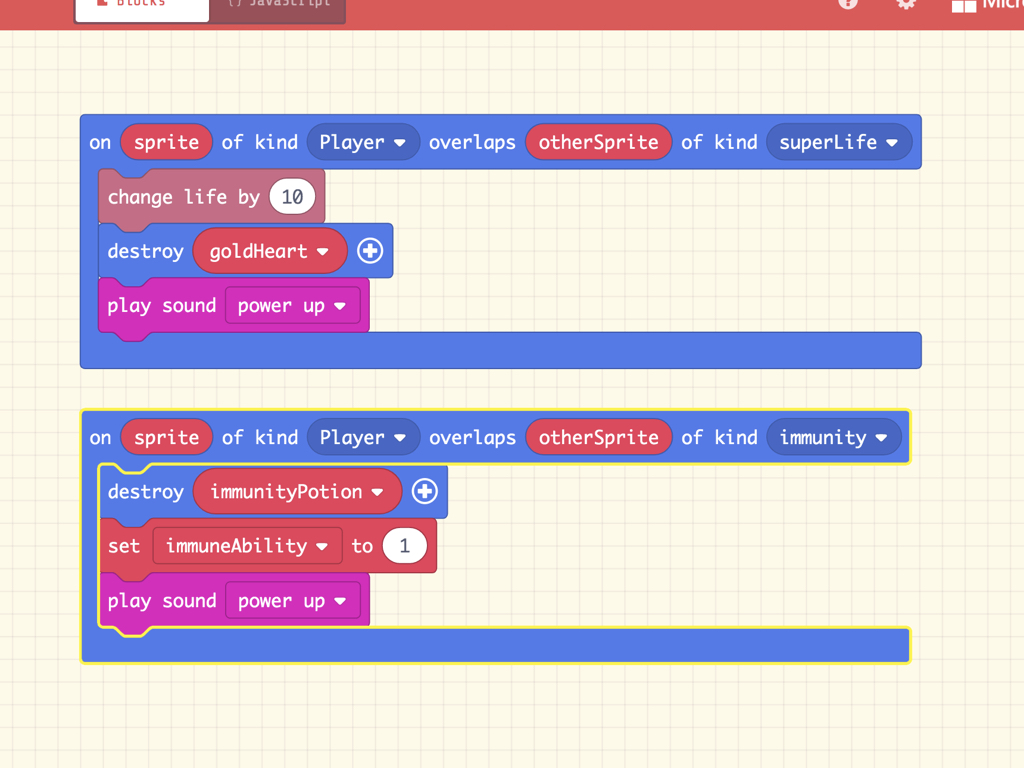The image size is (1024, 768).
Task: Expand the destroy goldHeart block with plus icon
Action: point(370,251)
